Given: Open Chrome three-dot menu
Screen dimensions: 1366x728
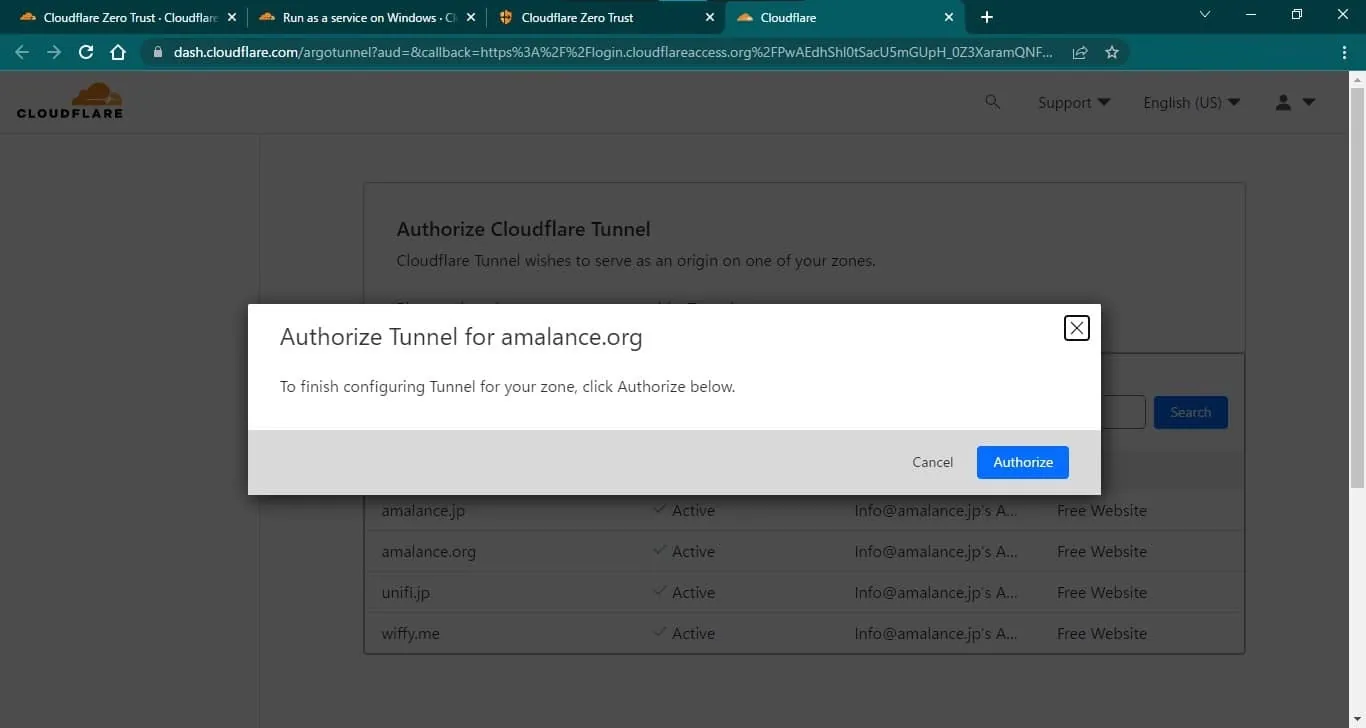Looking at the screenshot, I should pos(1345,53).
